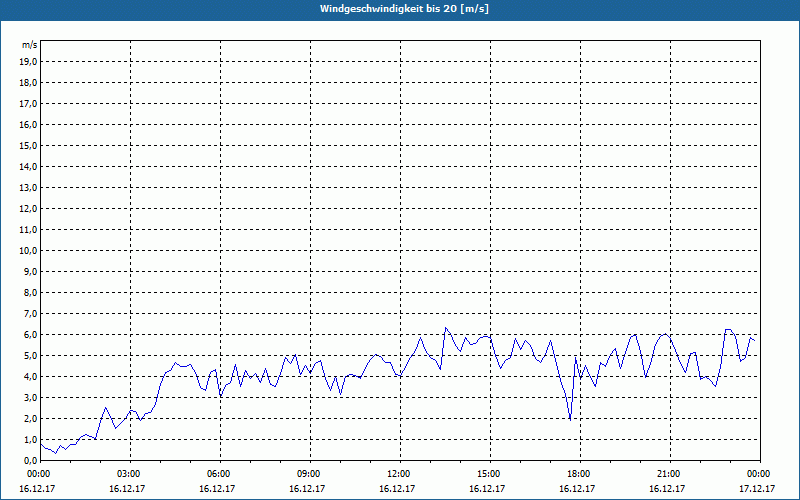Image resolution: width=800 pixels, height=500 pixels.
Task: Click the '09:00' time label
Action: coord(310,474)
